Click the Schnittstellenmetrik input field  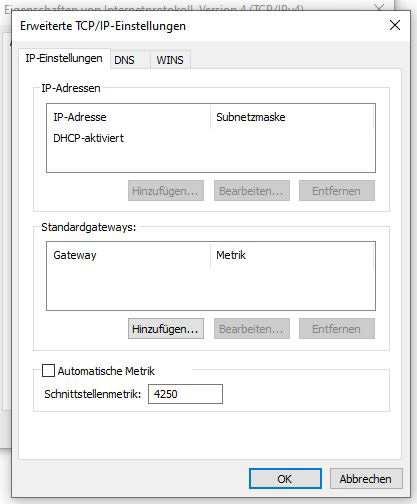[185, 394]
